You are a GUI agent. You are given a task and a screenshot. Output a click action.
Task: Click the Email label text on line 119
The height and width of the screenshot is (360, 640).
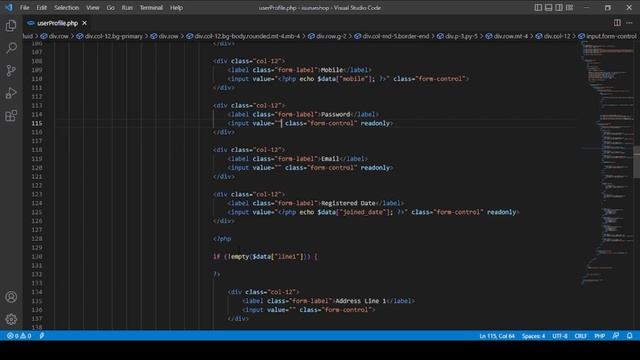coord(330,159)
